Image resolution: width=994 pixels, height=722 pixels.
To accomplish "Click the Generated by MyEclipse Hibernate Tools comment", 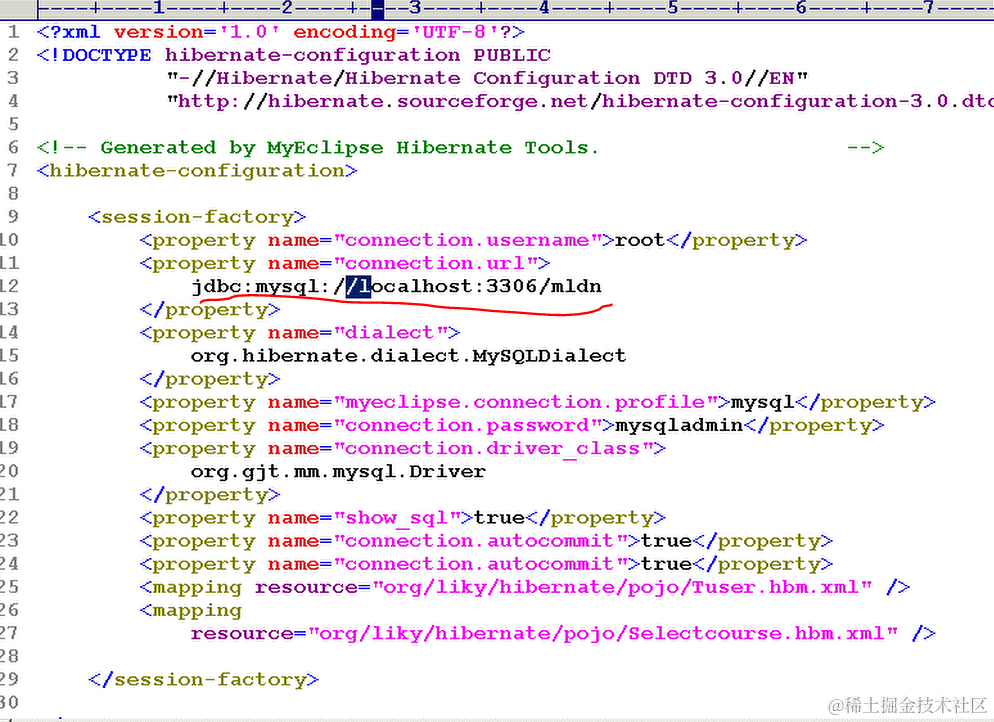I will (x=460, y=148).
